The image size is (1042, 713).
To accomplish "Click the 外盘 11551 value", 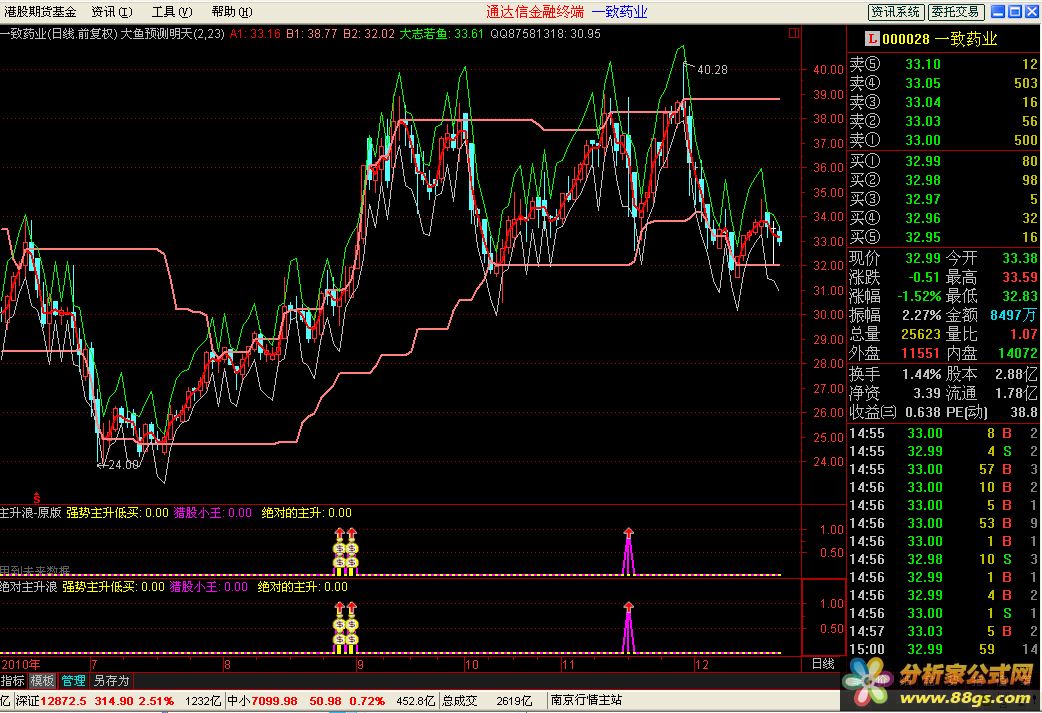I will 920,354.
